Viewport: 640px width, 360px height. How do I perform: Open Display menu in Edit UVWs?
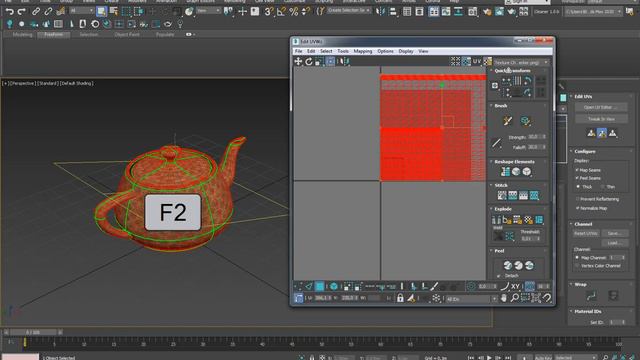pyautogui.click(x=406, y=51)
